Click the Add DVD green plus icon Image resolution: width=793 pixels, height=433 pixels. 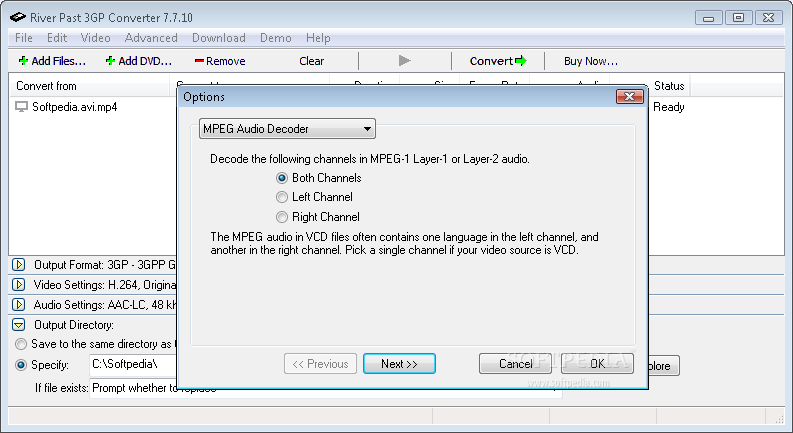pyautogui.click(x=110, y=61)
